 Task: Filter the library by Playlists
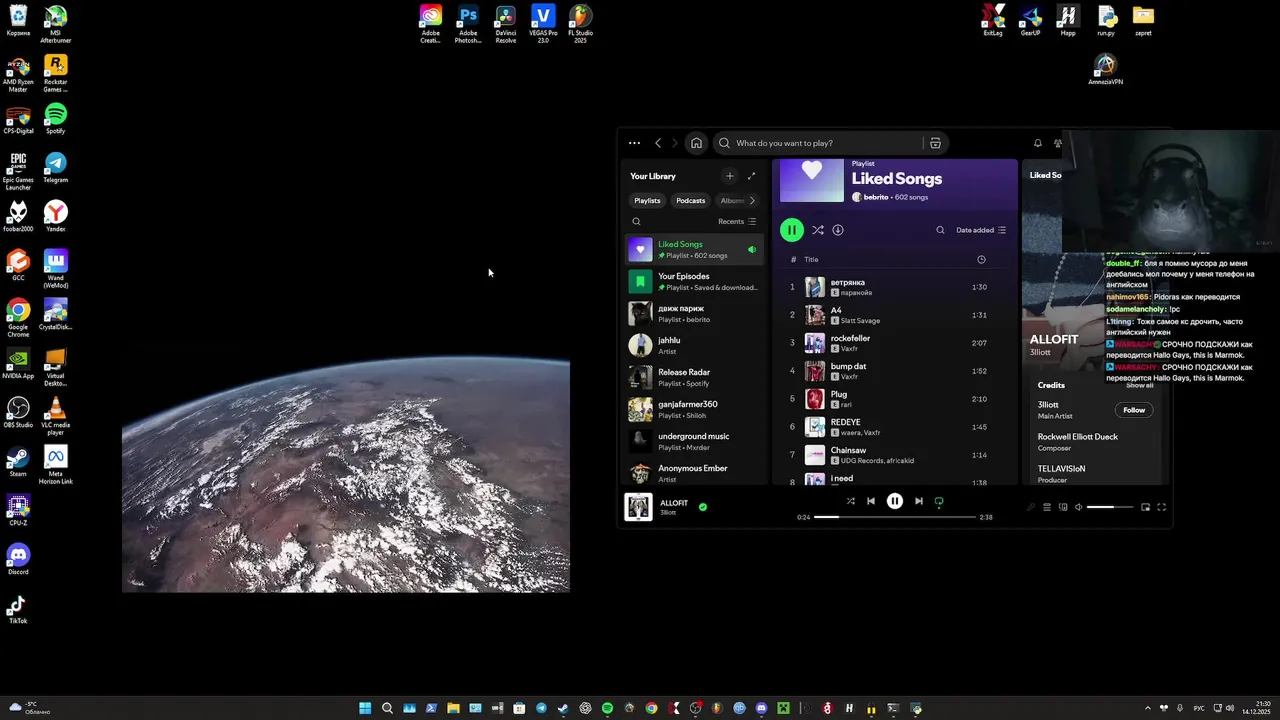647,200
